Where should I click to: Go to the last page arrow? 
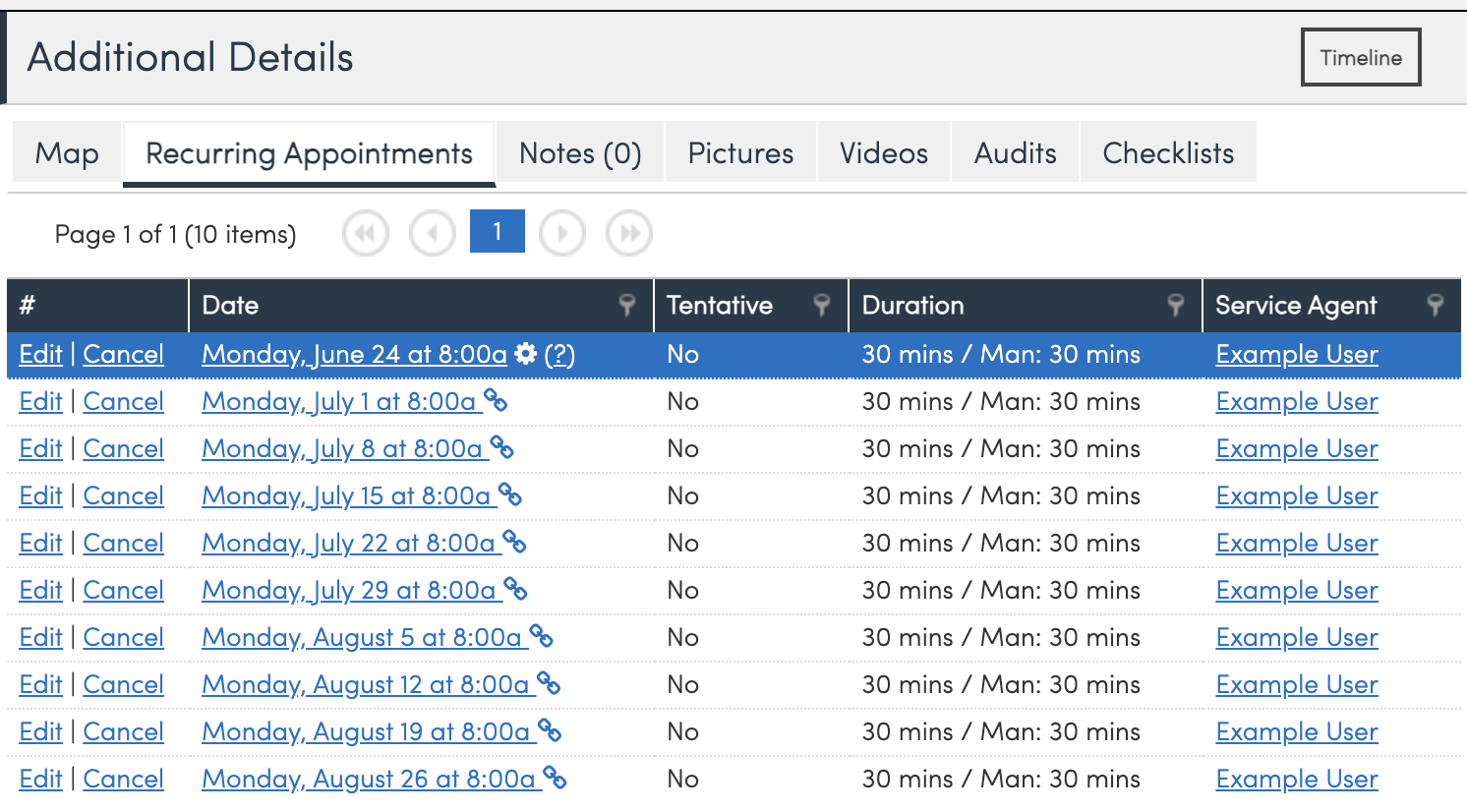point(629,234)
